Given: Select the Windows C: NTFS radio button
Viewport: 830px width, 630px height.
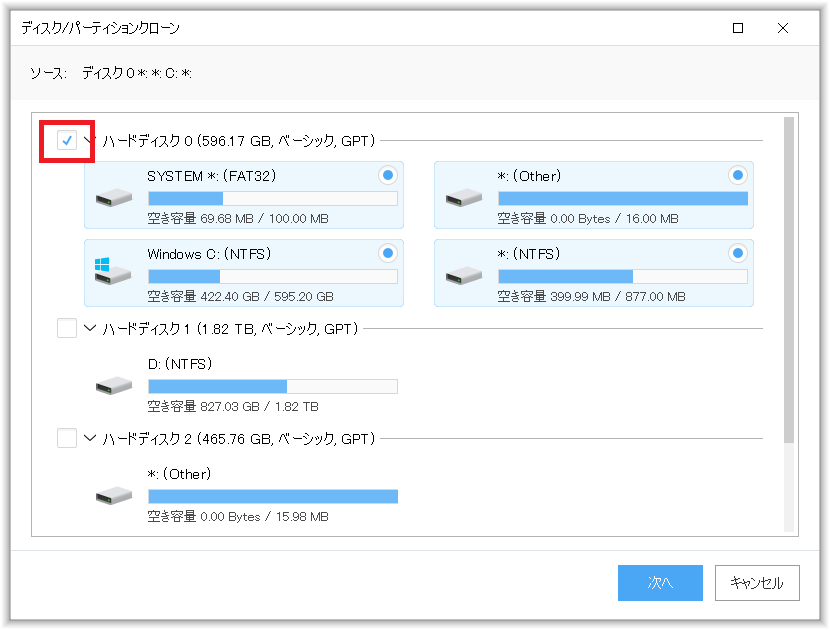Looking at the screenshot, I should click(388, 253).
